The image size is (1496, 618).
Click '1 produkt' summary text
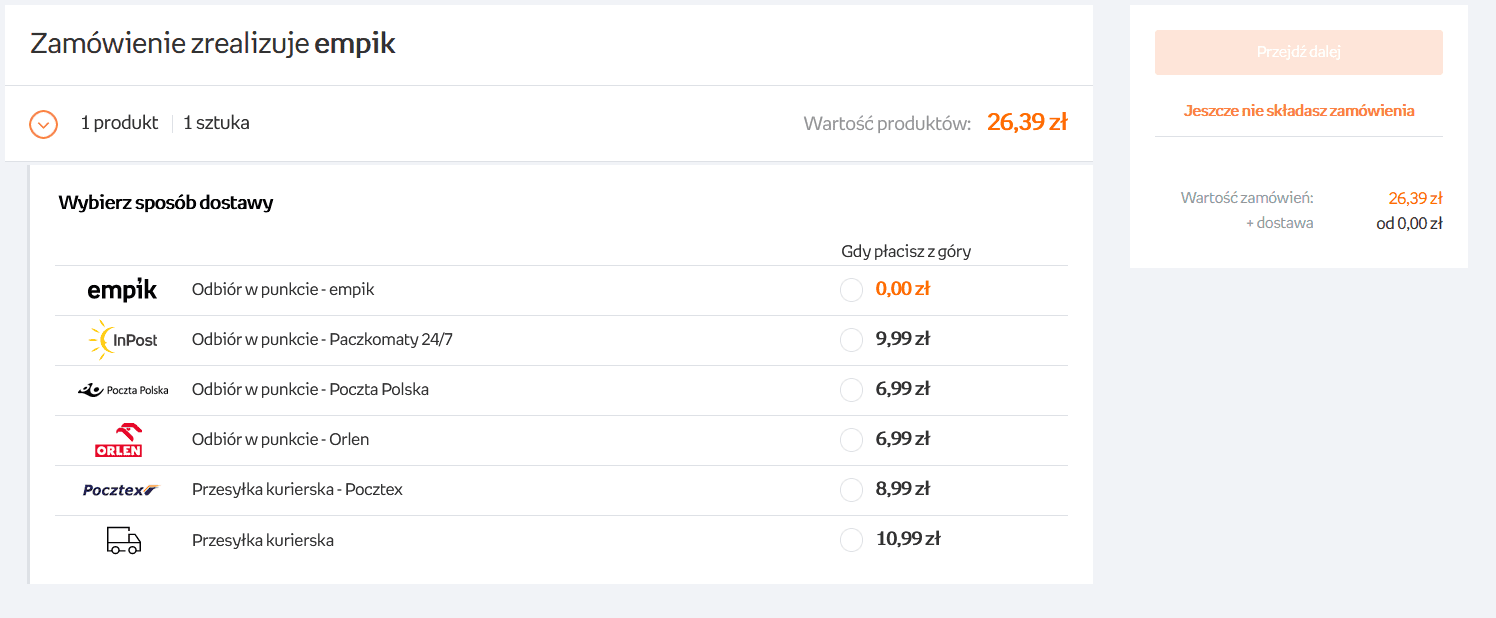tap(119, 123)
